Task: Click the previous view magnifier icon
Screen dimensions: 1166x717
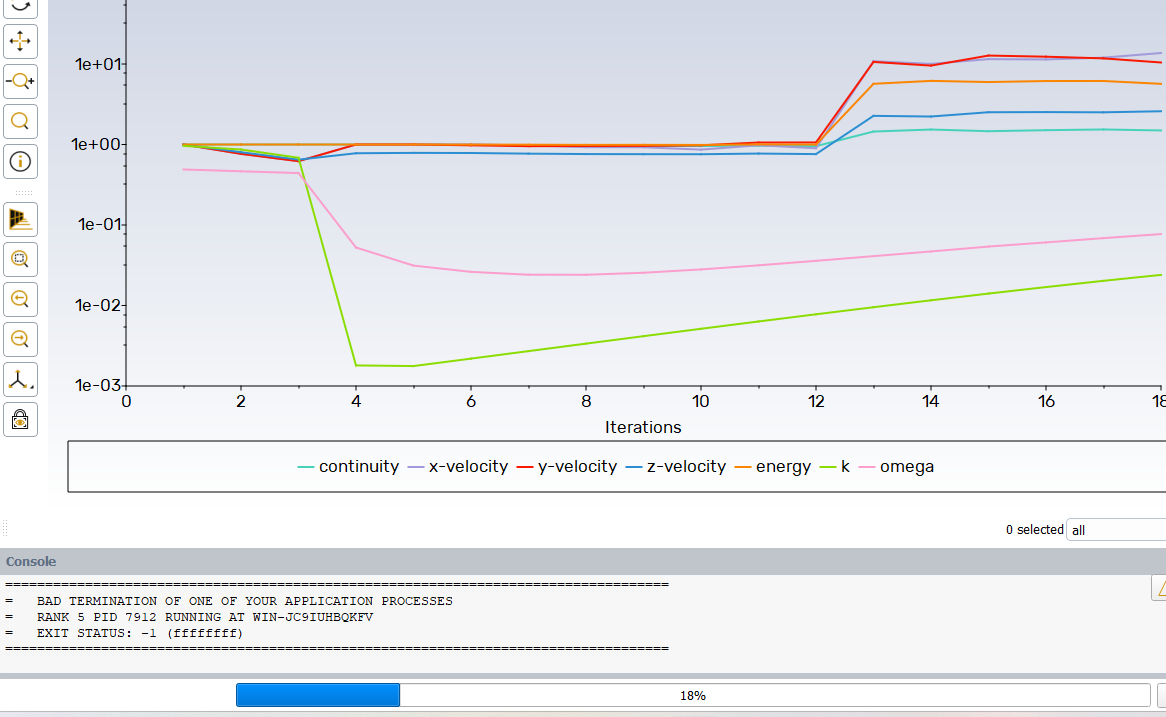Action: (x=20, y=300)
